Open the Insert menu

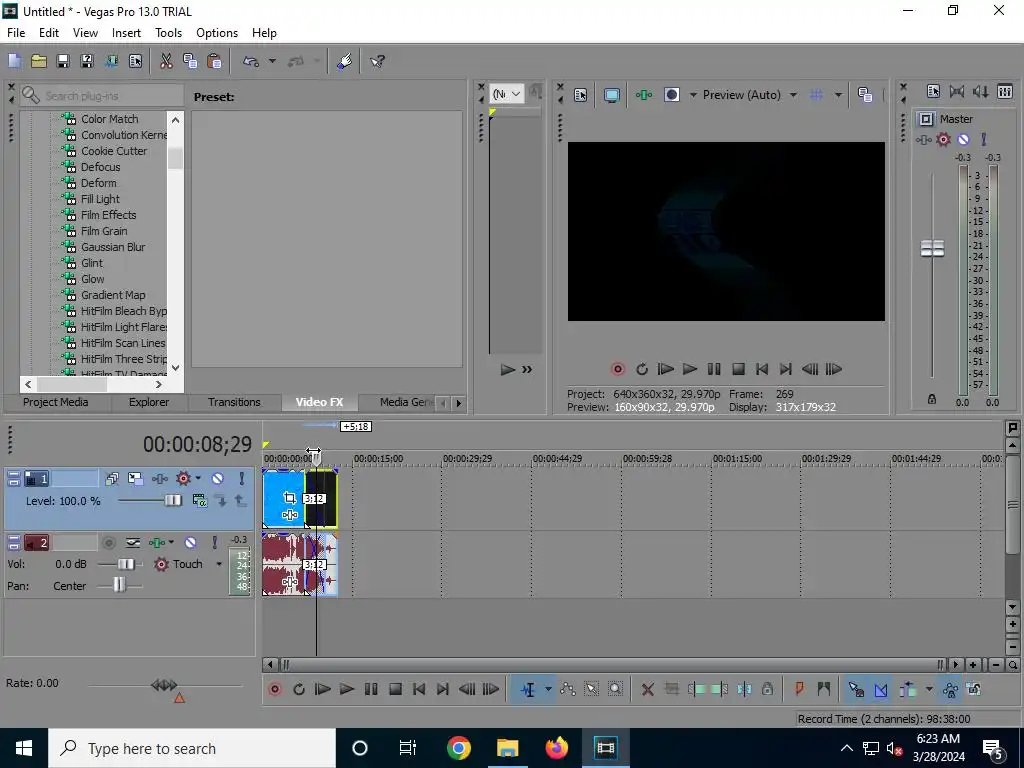(x=126, y=33)
